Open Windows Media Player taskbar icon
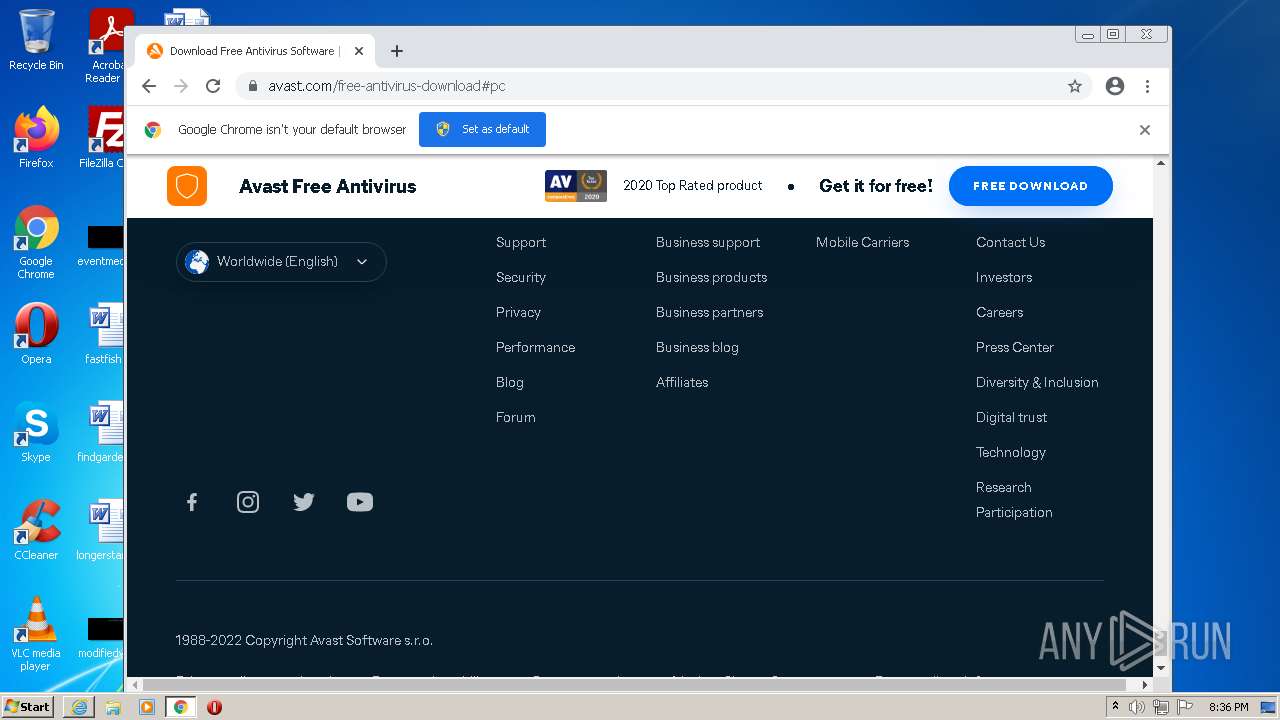The height and width of the screenshot is (720, 1280). pyautogui.click(x=147, y=707)
